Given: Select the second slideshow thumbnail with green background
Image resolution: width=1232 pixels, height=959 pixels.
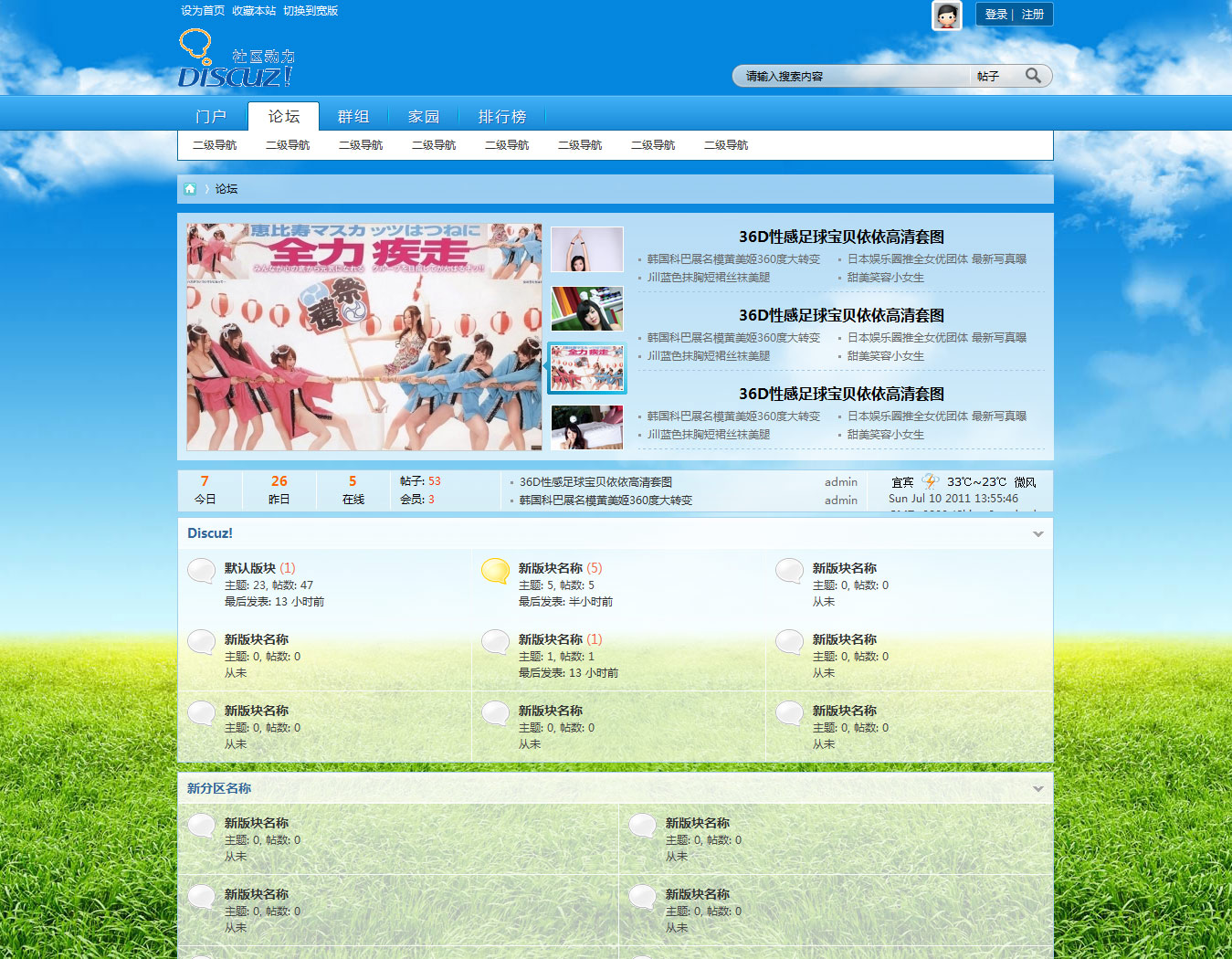Looking at the screenshot, I should click(x=587, y=309).
